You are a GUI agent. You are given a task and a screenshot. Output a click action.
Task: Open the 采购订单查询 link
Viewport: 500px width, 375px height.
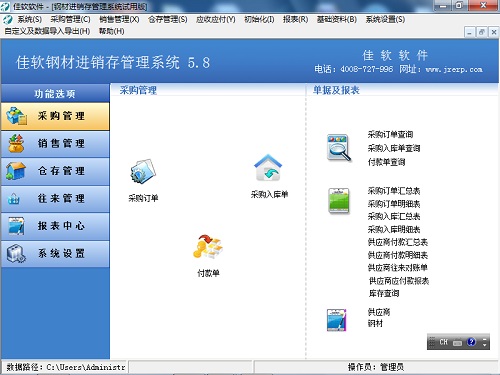tap(390, 134)
